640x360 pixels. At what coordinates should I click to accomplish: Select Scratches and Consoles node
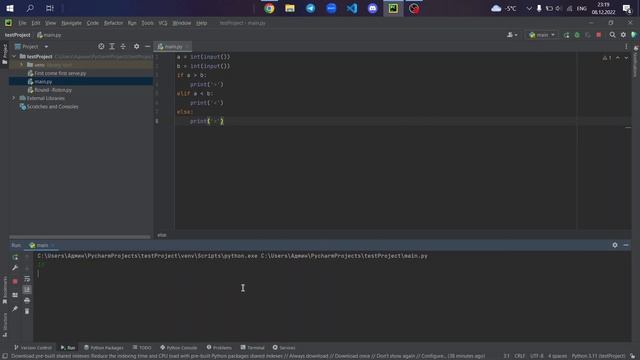(x=52, y=107)
